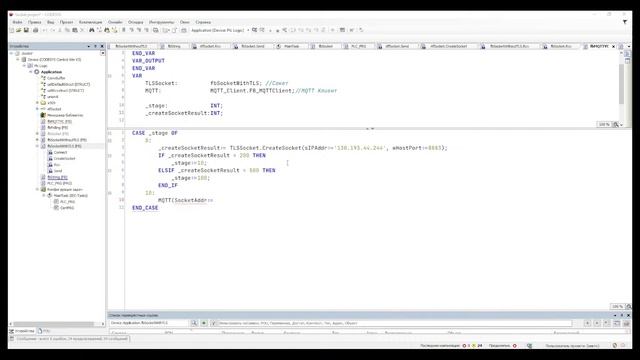
Task: Click the magnifier icon beside cross-reference field
Action: (x=194, y=323)
